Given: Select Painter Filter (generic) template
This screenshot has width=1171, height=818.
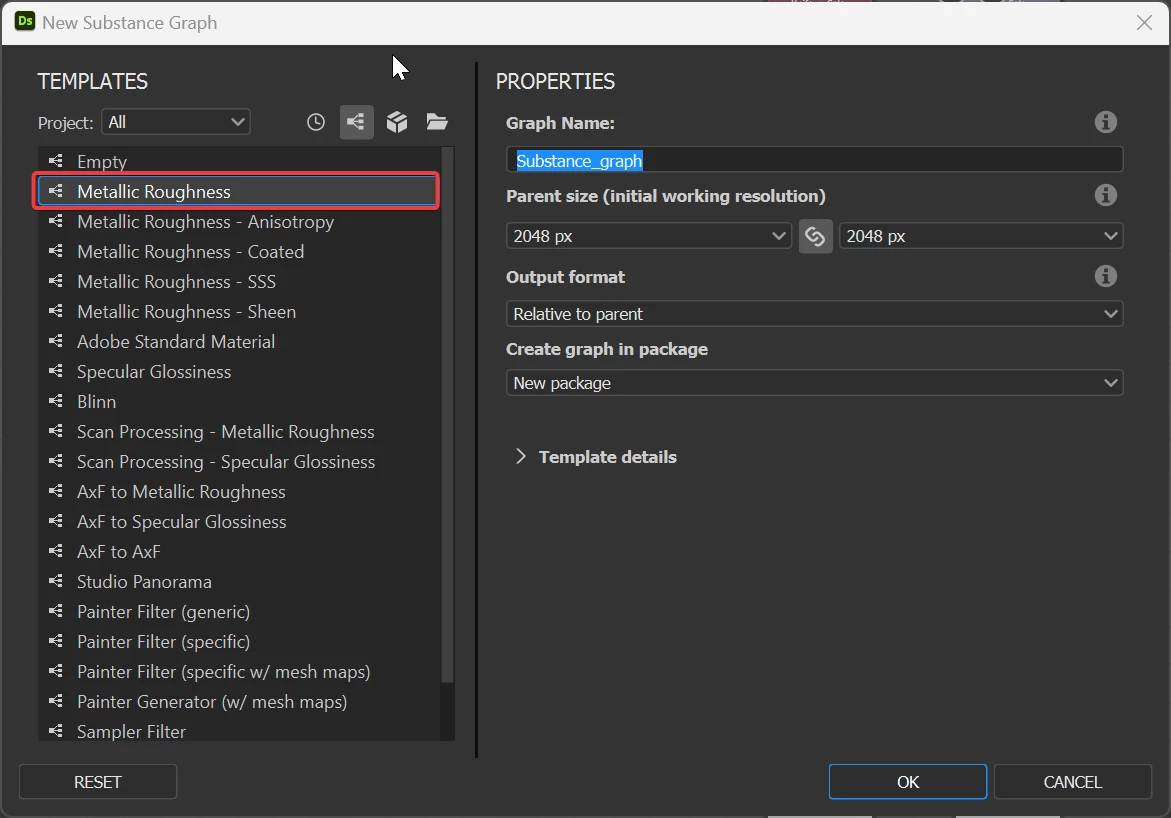Looking at the screenshot, I should coord(239,612).
